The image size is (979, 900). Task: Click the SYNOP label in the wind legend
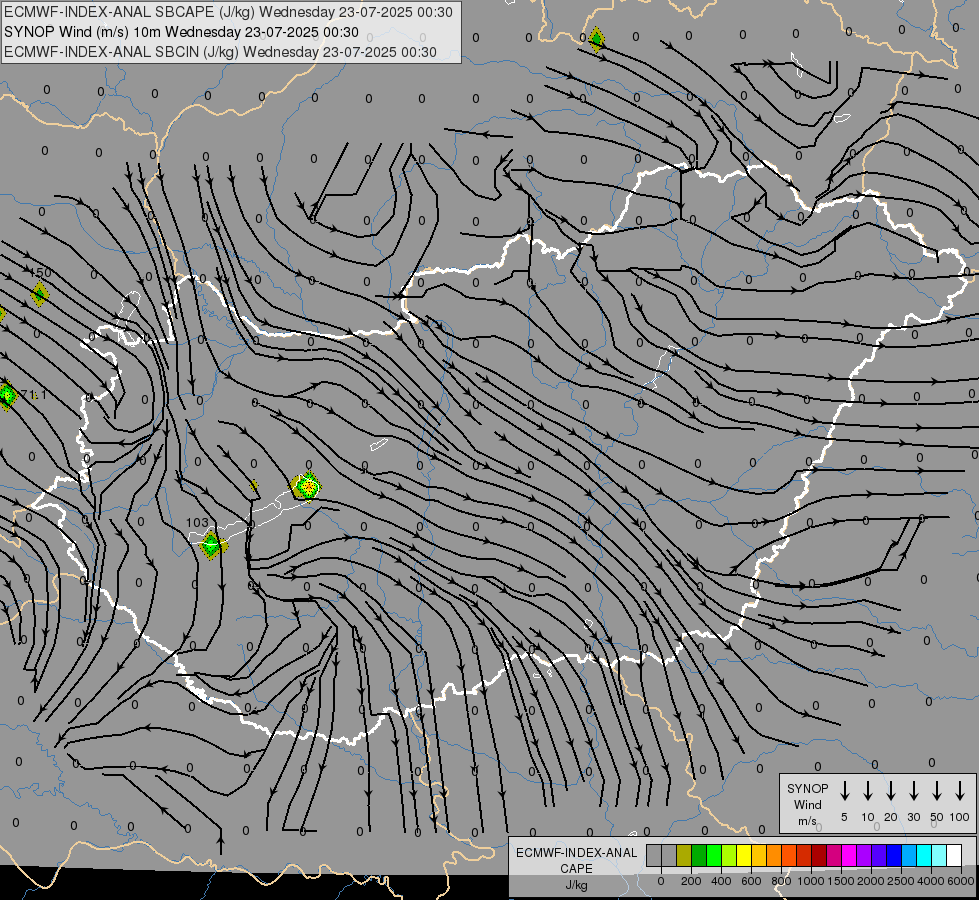[807, 788]
